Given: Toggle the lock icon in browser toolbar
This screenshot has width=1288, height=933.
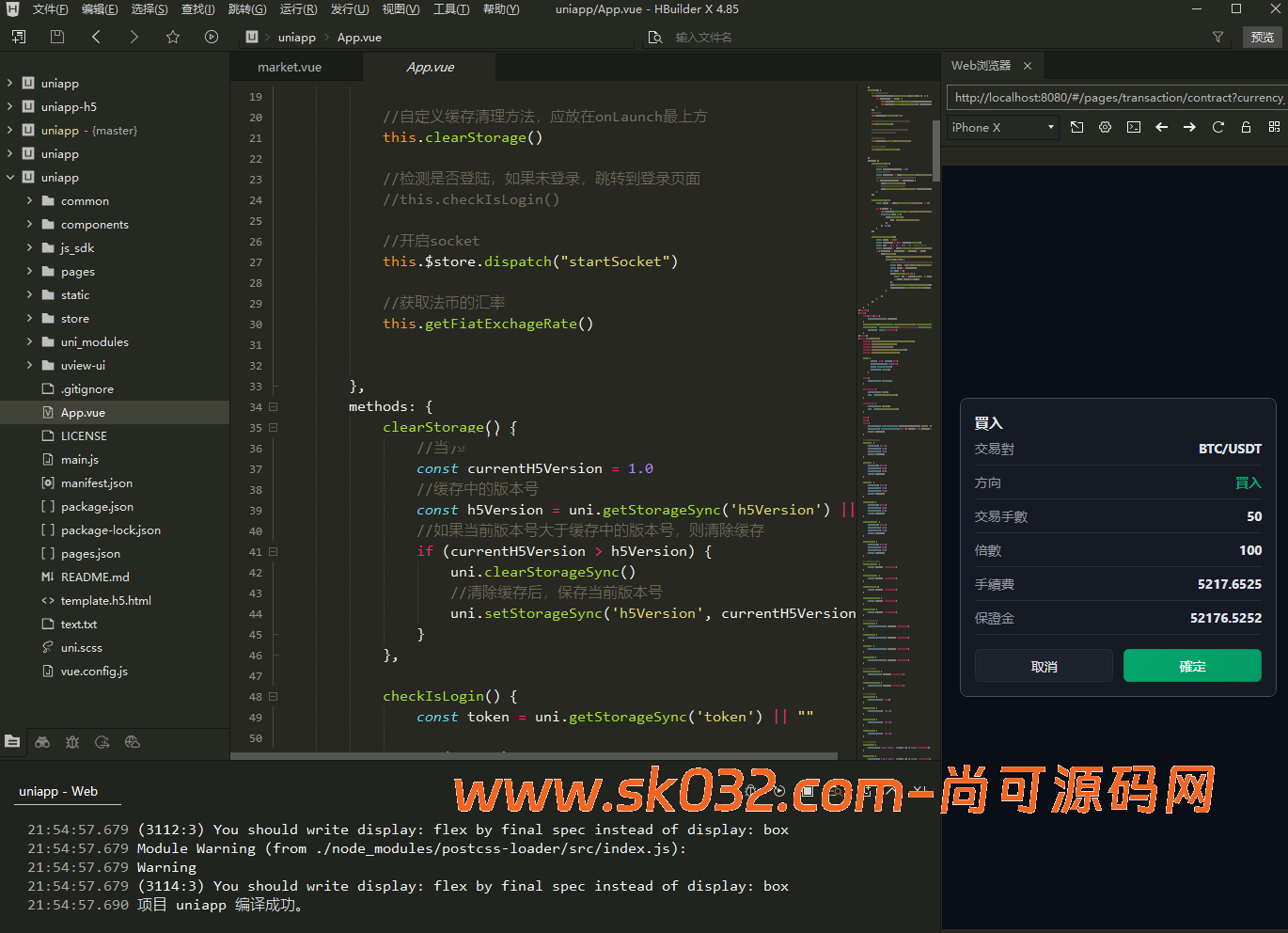Looking at the screenshot, I should [1247, 127].
